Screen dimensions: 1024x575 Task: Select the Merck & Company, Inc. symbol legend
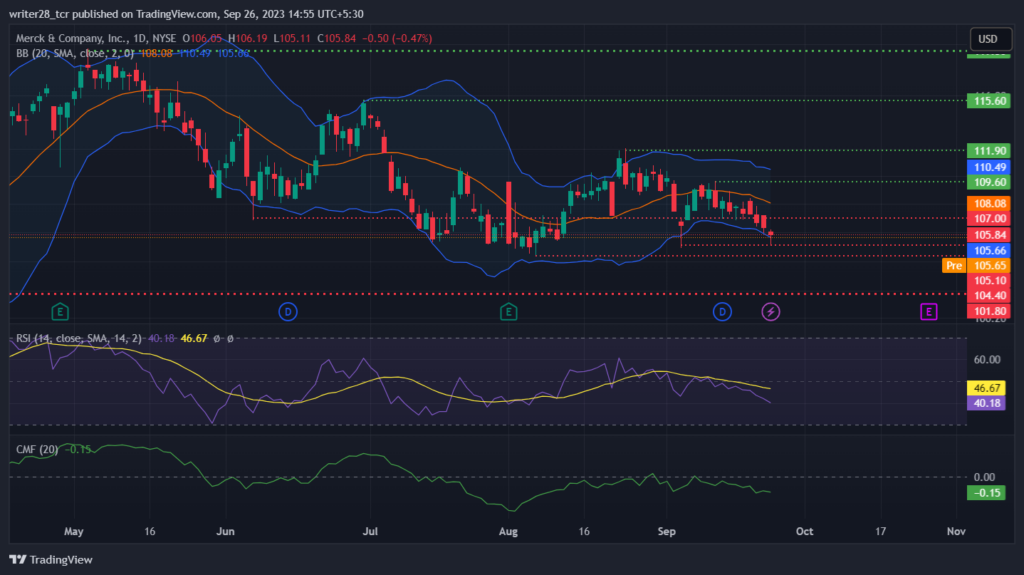click(x=96, y=39)
